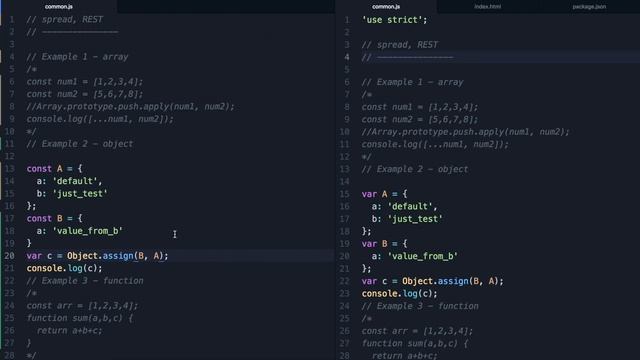Click a: 'value_from_b' in right pane

coord(415,256)
